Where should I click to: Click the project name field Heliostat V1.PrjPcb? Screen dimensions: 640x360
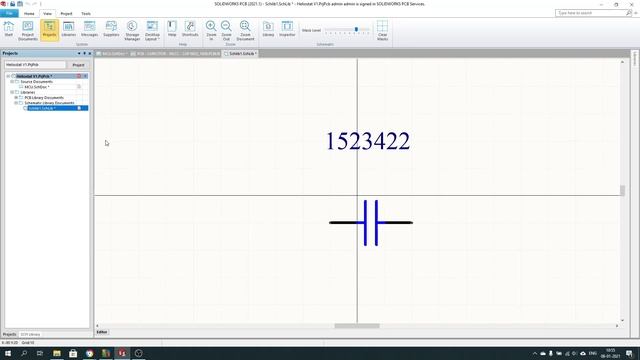point(35,65)
